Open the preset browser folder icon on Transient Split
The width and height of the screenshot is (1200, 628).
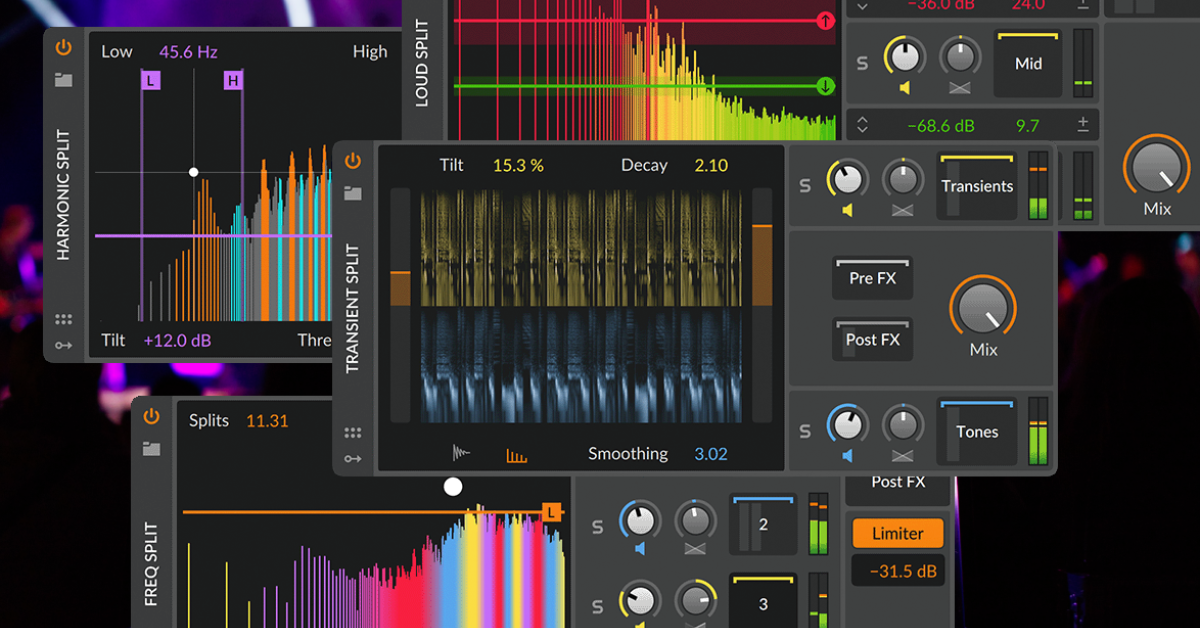coord(352,192)
